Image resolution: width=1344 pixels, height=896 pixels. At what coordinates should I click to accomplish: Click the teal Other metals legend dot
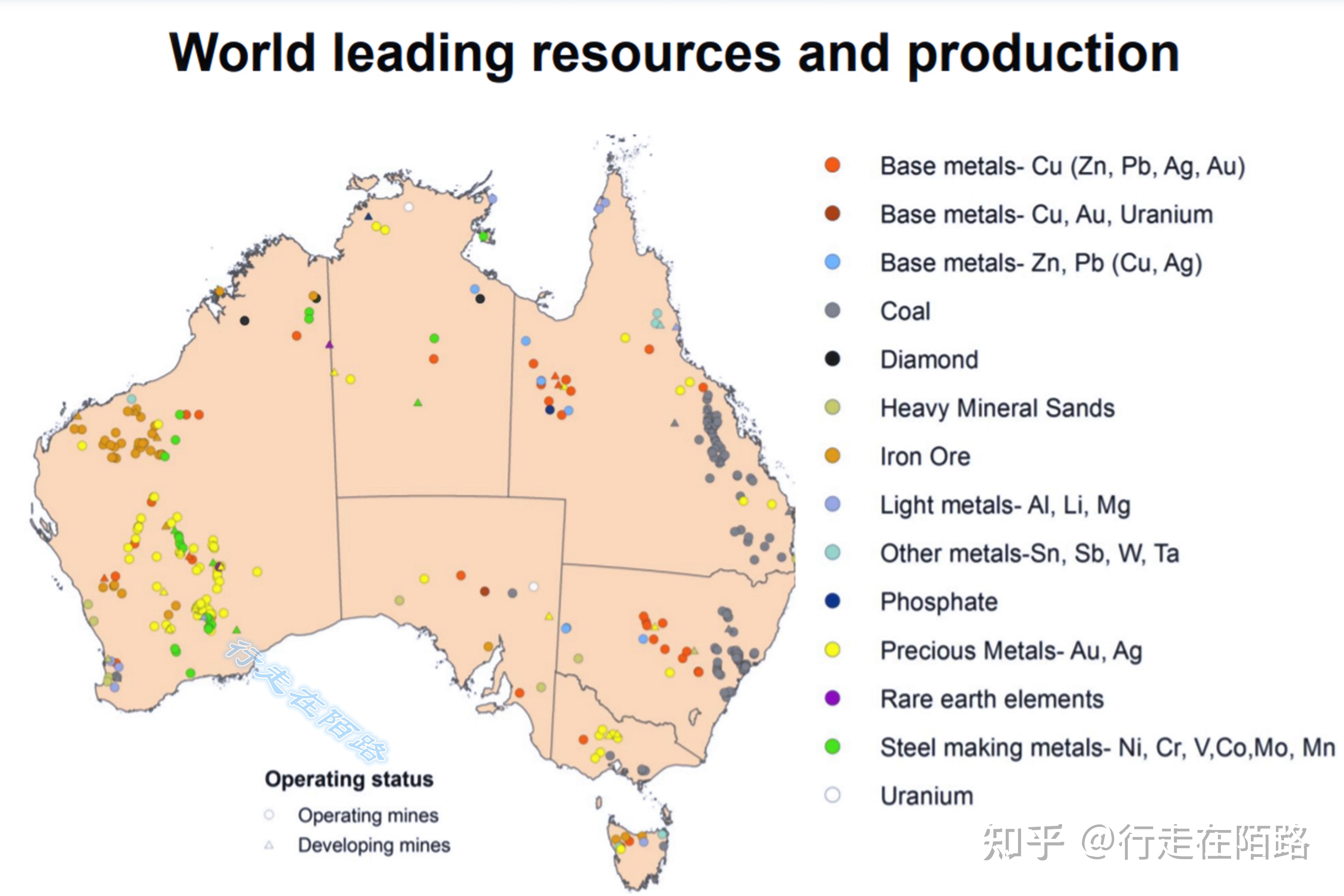[833, 553]
